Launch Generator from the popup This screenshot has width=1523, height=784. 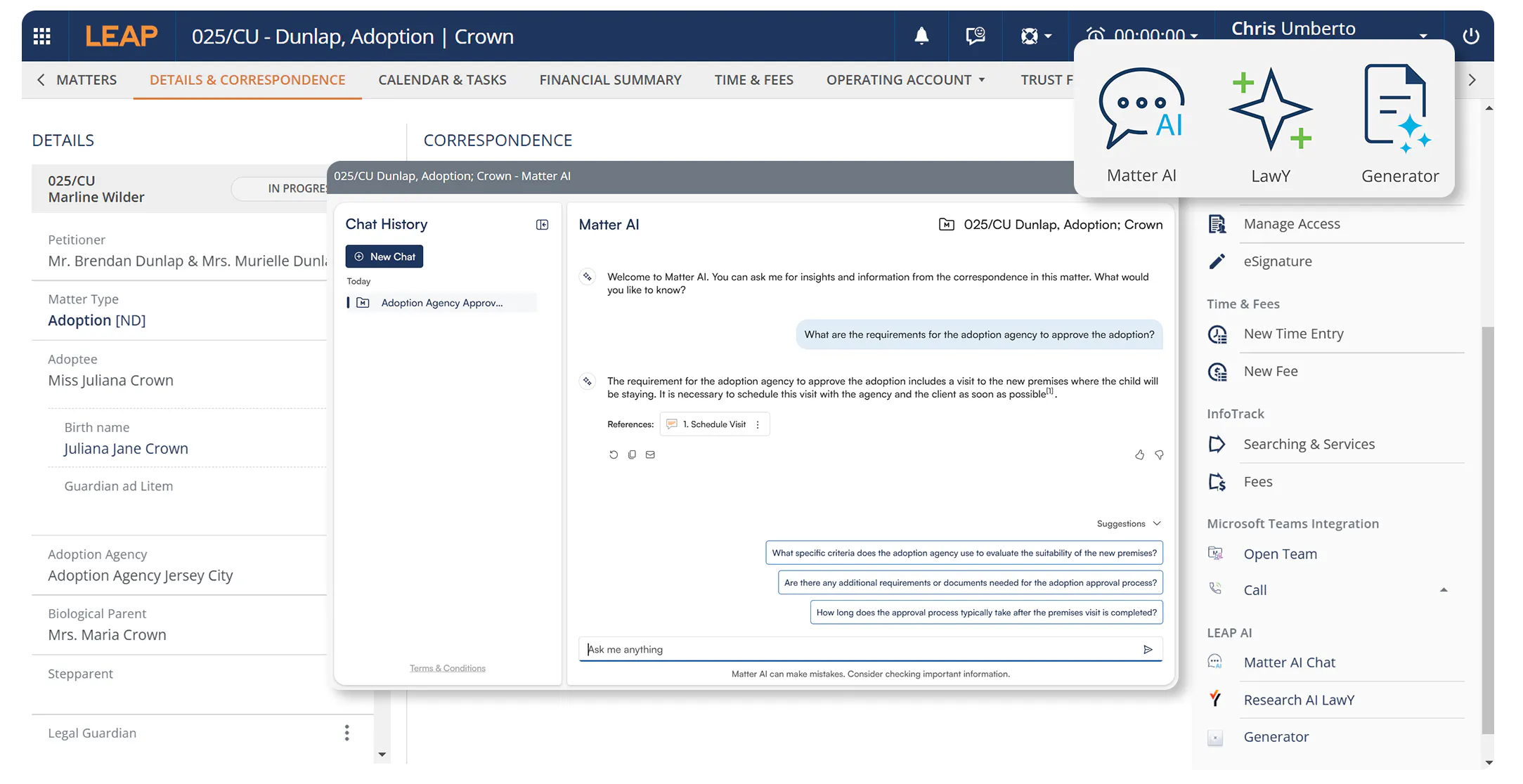pyautogui.click(x=1399, y=125)
